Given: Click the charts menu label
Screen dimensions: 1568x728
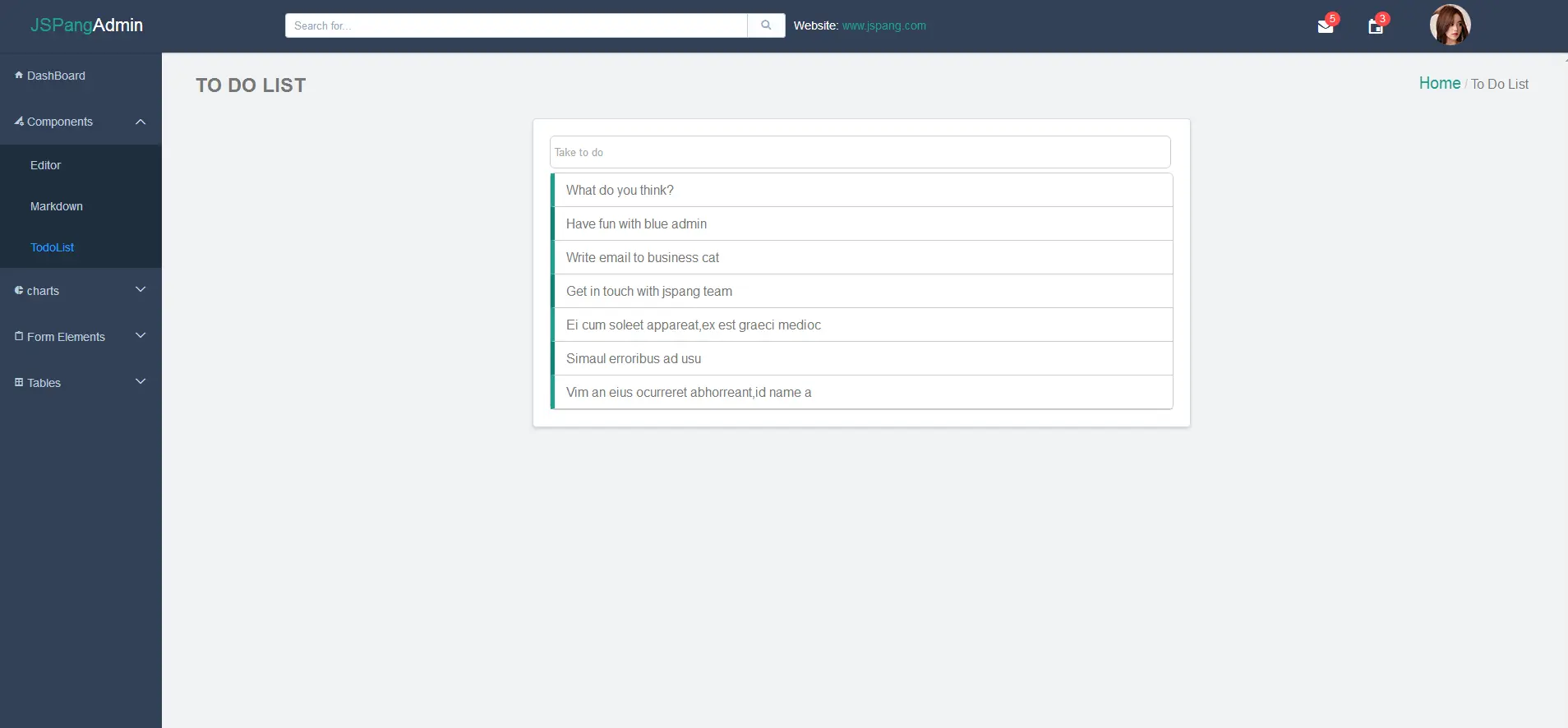Looking at the screenshot, I should [x=43, y=291].
